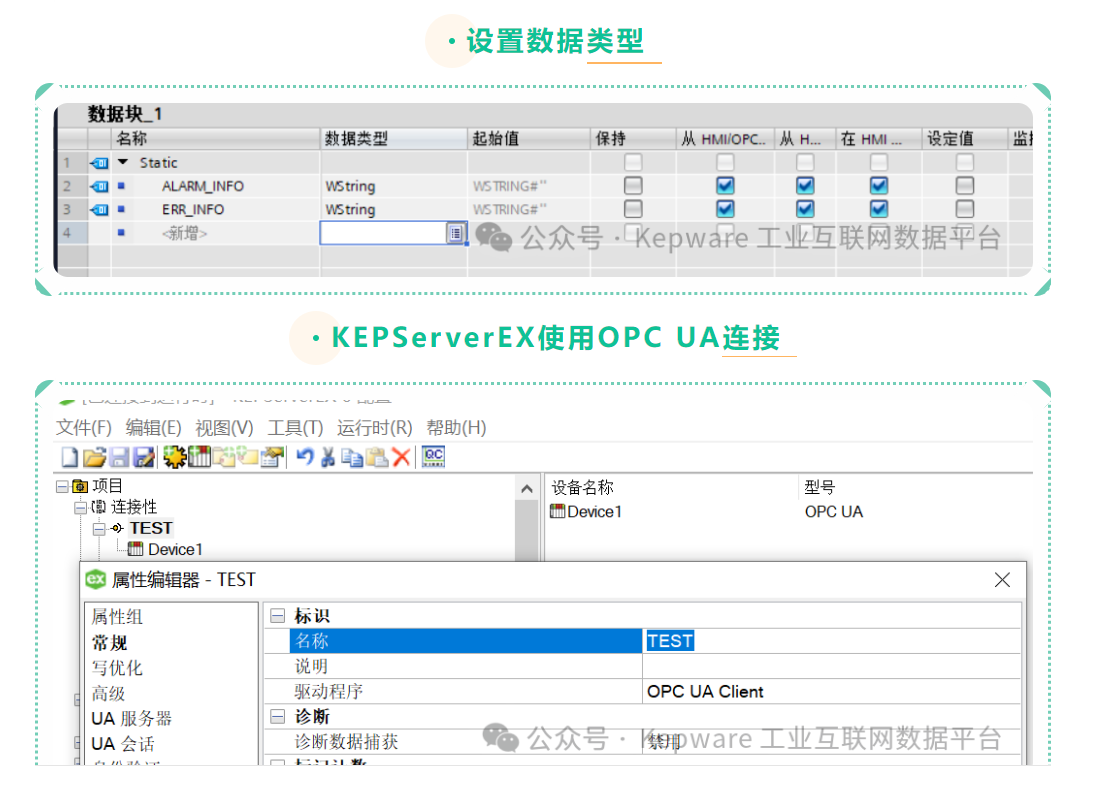1120x787 pixels.
Task: Click the New project toolbar icon
Action: click(70, 457)
